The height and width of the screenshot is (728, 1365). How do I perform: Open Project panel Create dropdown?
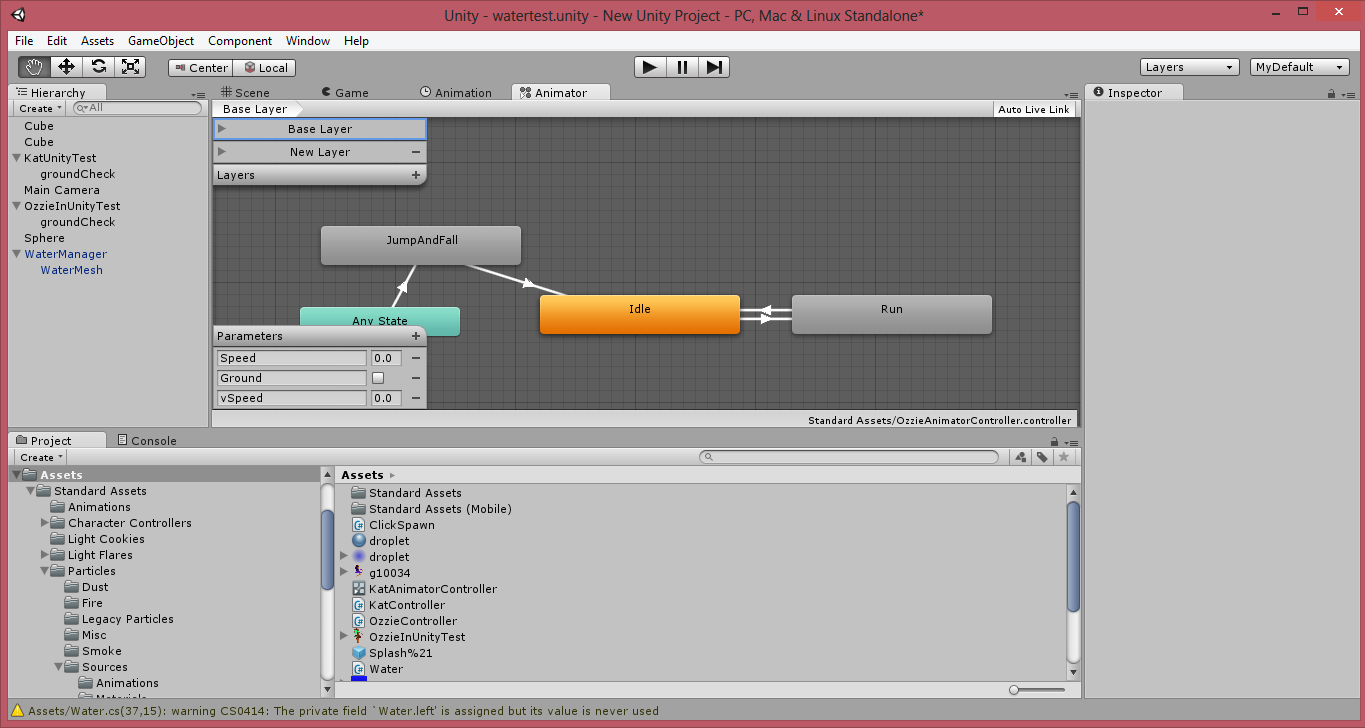click(41, 457)
